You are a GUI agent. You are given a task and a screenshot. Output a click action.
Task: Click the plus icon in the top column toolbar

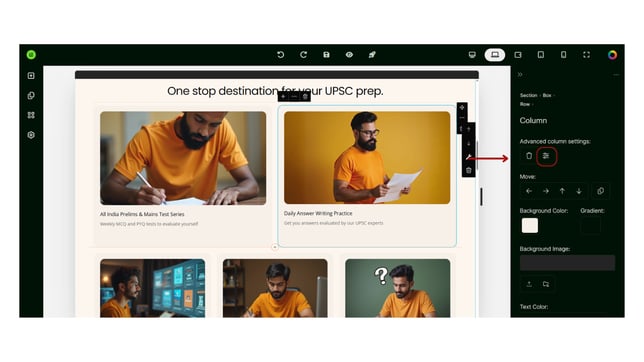click(283, 97)
